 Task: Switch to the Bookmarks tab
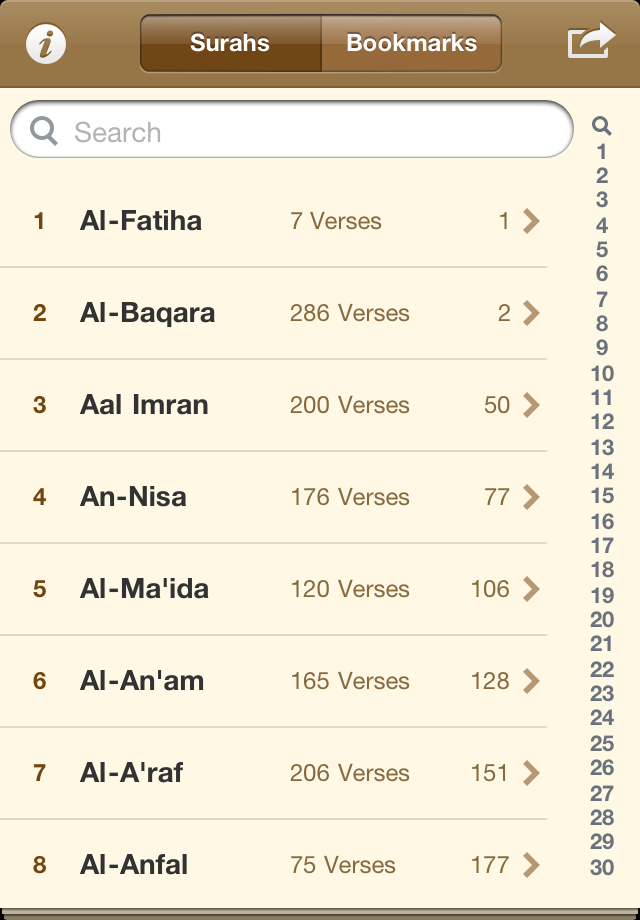(411, 44)
